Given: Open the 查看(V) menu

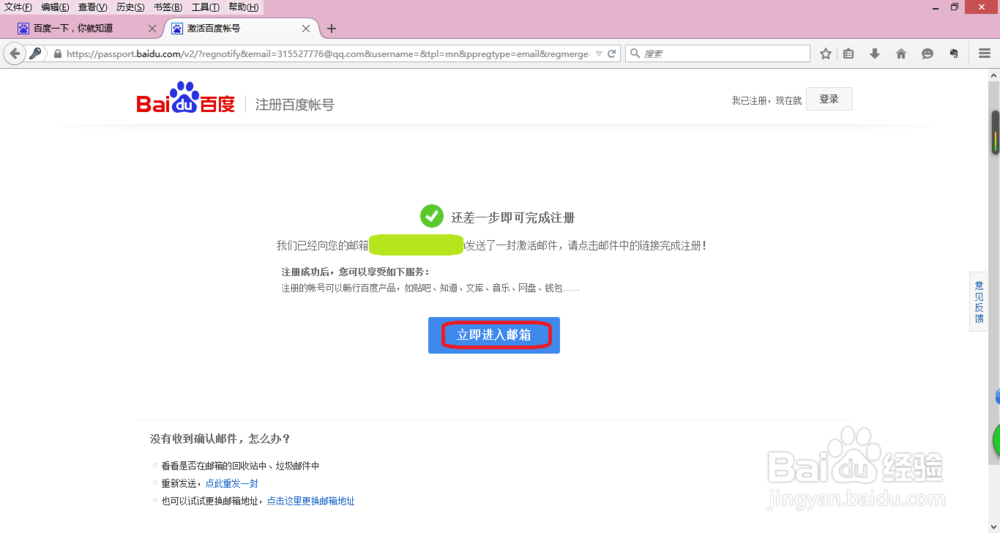Looking at the screenshot, I should pyautogui.click(x=92, y=7).
